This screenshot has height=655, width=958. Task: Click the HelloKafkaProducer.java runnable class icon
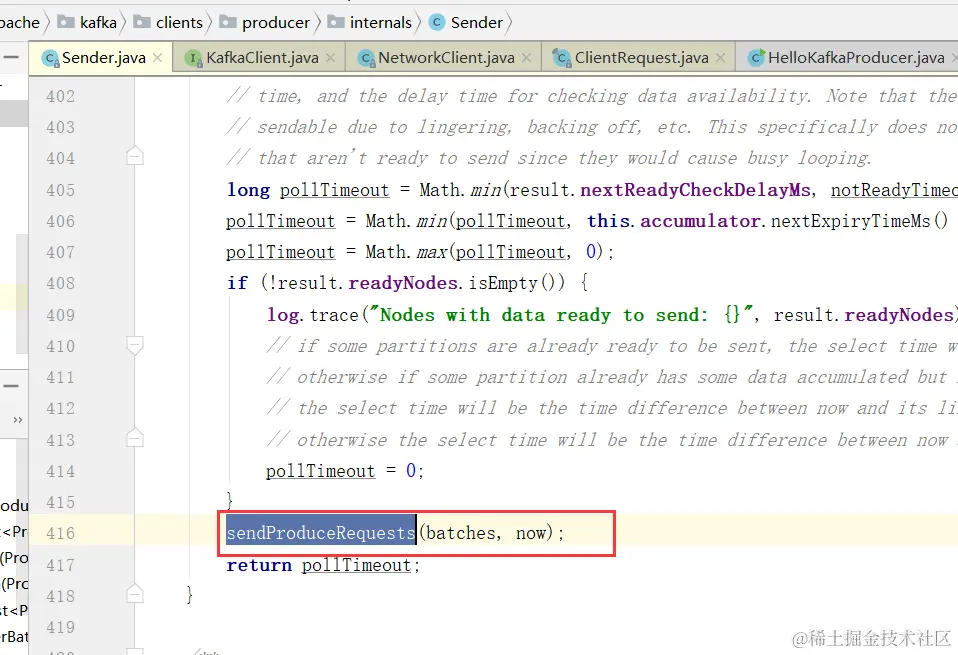[x=756, y=57]
